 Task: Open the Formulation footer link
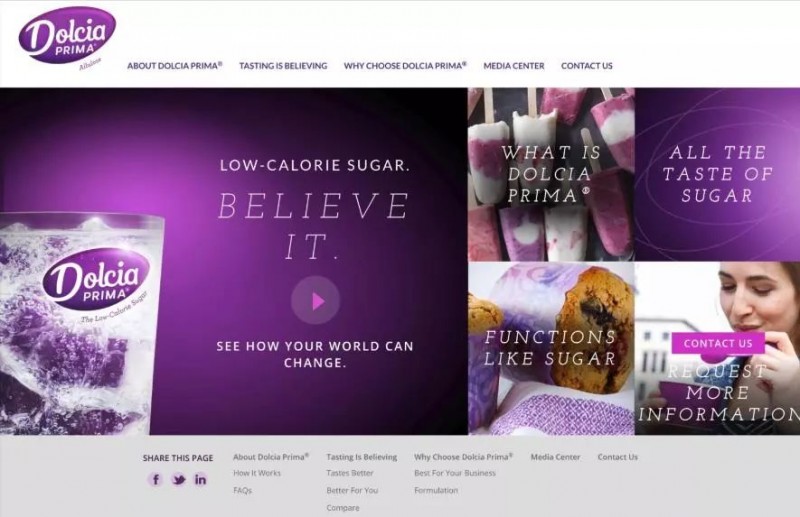click(x=436, y=490)
